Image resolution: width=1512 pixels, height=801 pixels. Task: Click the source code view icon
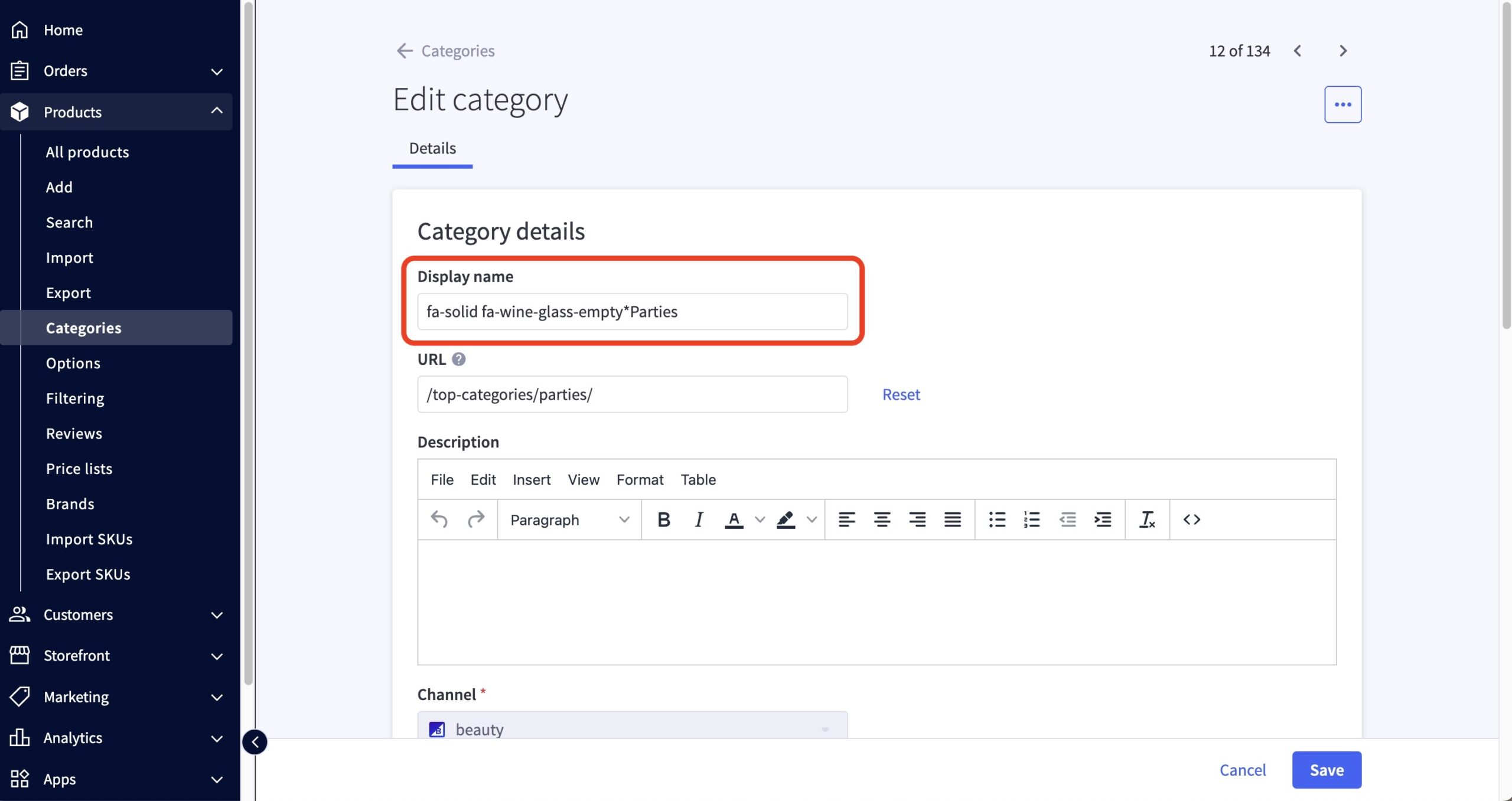(1191, 519)
